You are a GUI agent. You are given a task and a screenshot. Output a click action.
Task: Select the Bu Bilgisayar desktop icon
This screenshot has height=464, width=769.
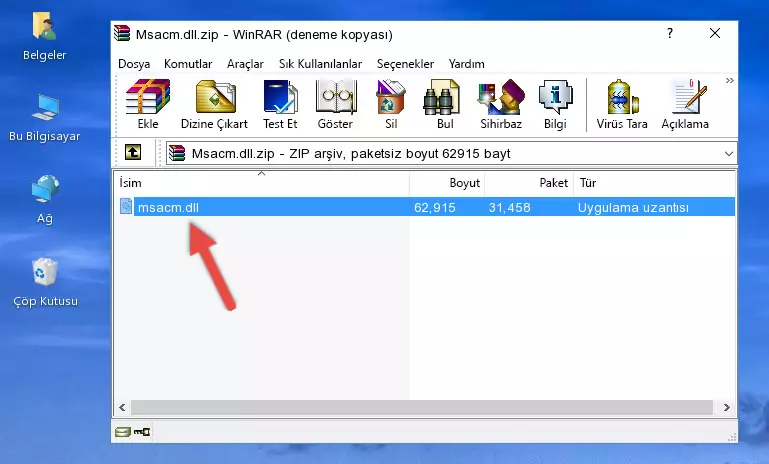click(44, 118)
